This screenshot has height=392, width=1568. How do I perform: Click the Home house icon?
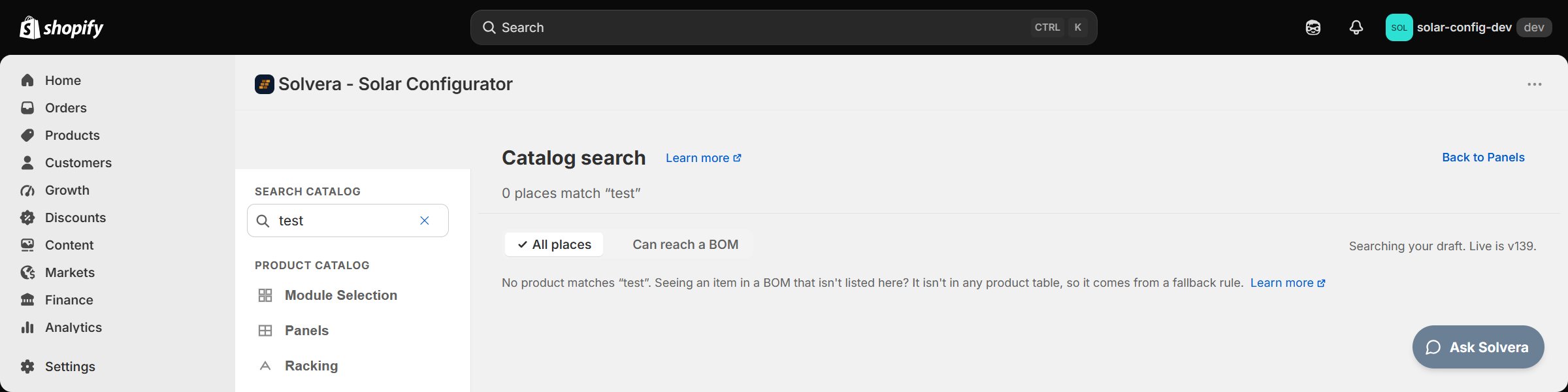(27, 80)
